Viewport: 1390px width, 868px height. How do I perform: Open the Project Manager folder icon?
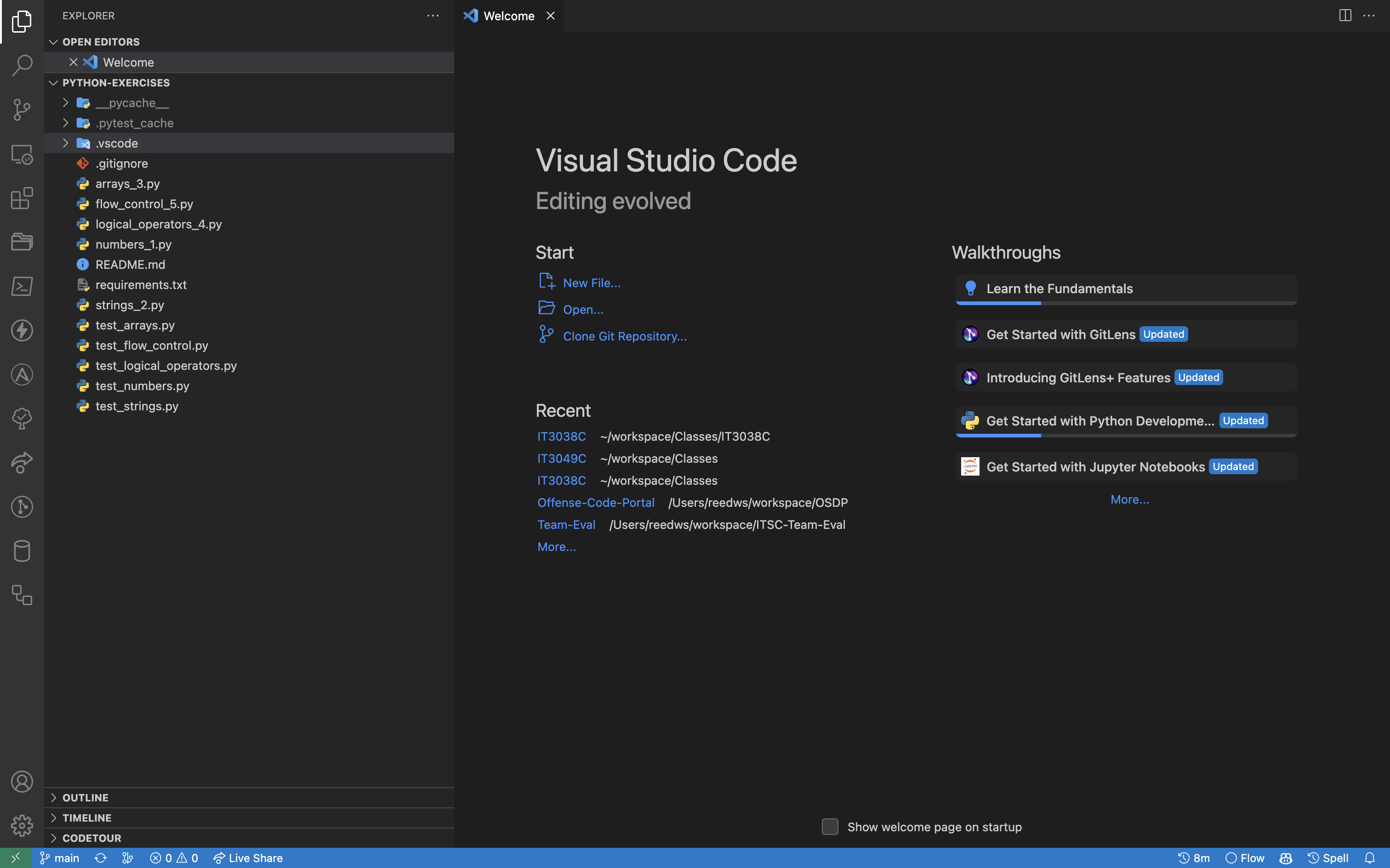(22, 242)
